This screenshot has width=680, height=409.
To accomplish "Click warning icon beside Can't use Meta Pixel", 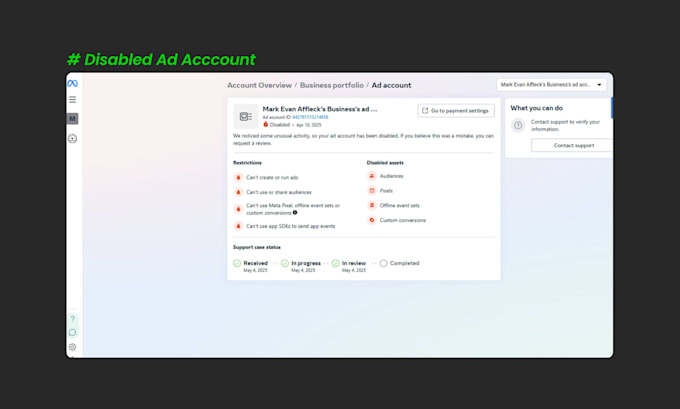I will 238,209.
